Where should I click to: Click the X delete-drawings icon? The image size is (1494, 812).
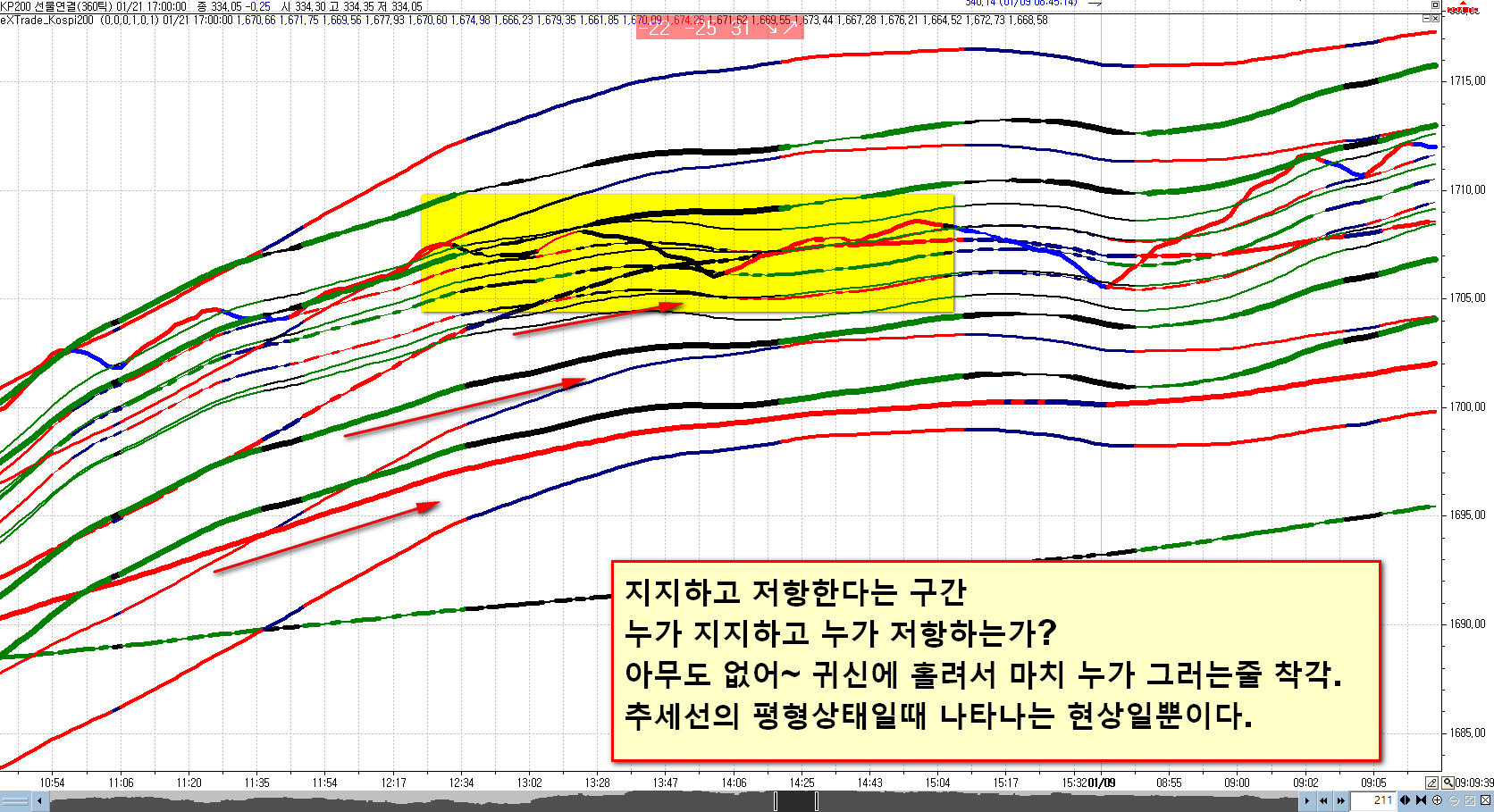[x=1486, y=801]
